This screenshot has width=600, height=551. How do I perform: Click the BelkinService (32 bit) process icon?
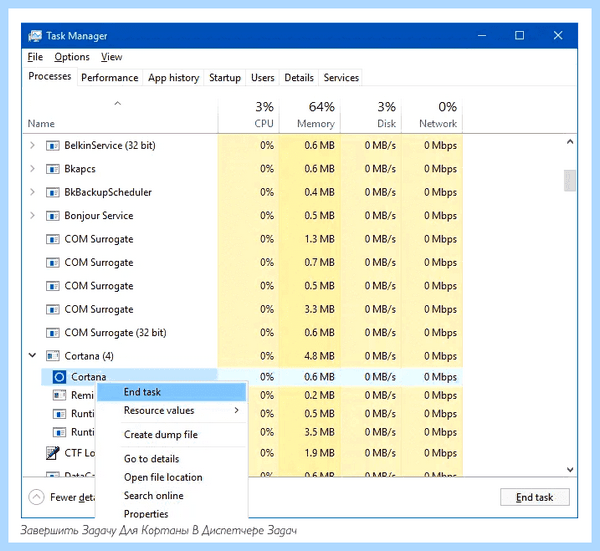[52, 146]
